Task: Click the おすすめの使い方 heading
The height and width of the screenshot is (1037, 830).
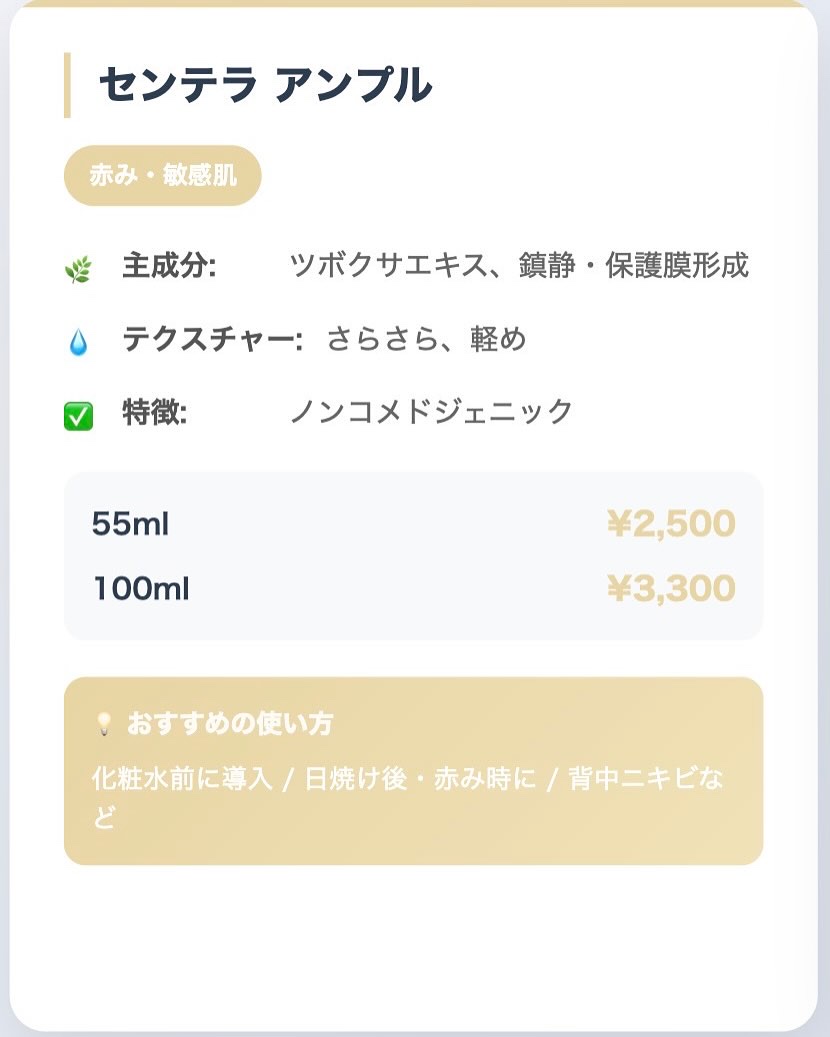Action: tap(230, 724)
